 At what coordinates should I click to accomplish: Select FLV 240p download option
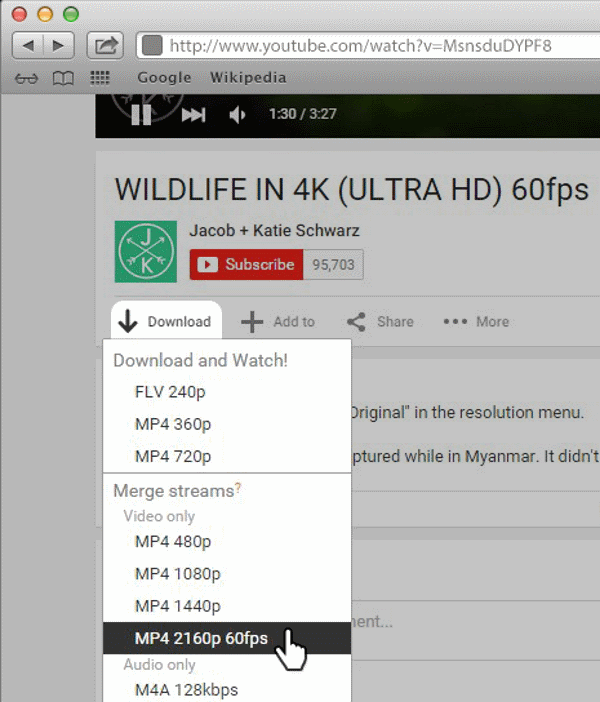pos(227,392)
